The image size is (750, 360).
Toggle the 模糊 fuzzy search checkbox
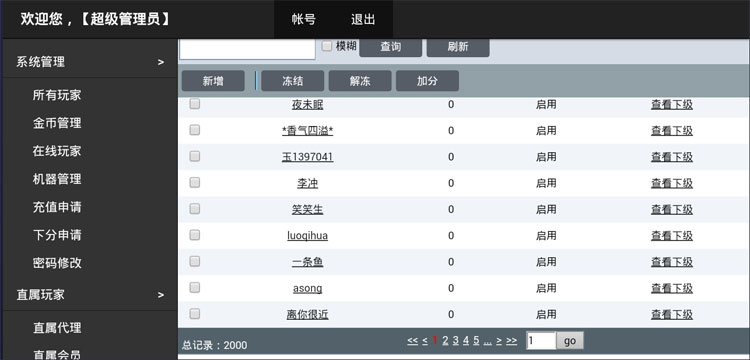(x=327, y=46)
